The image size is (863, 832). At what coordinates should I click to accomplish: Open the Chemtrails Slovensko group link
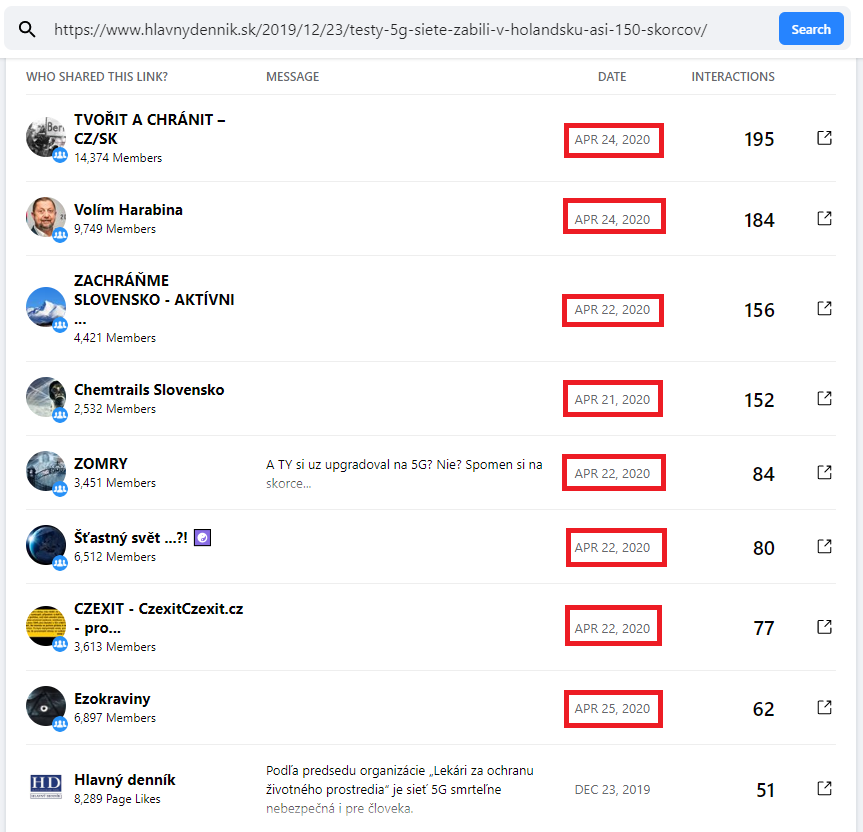pos(149,390)
